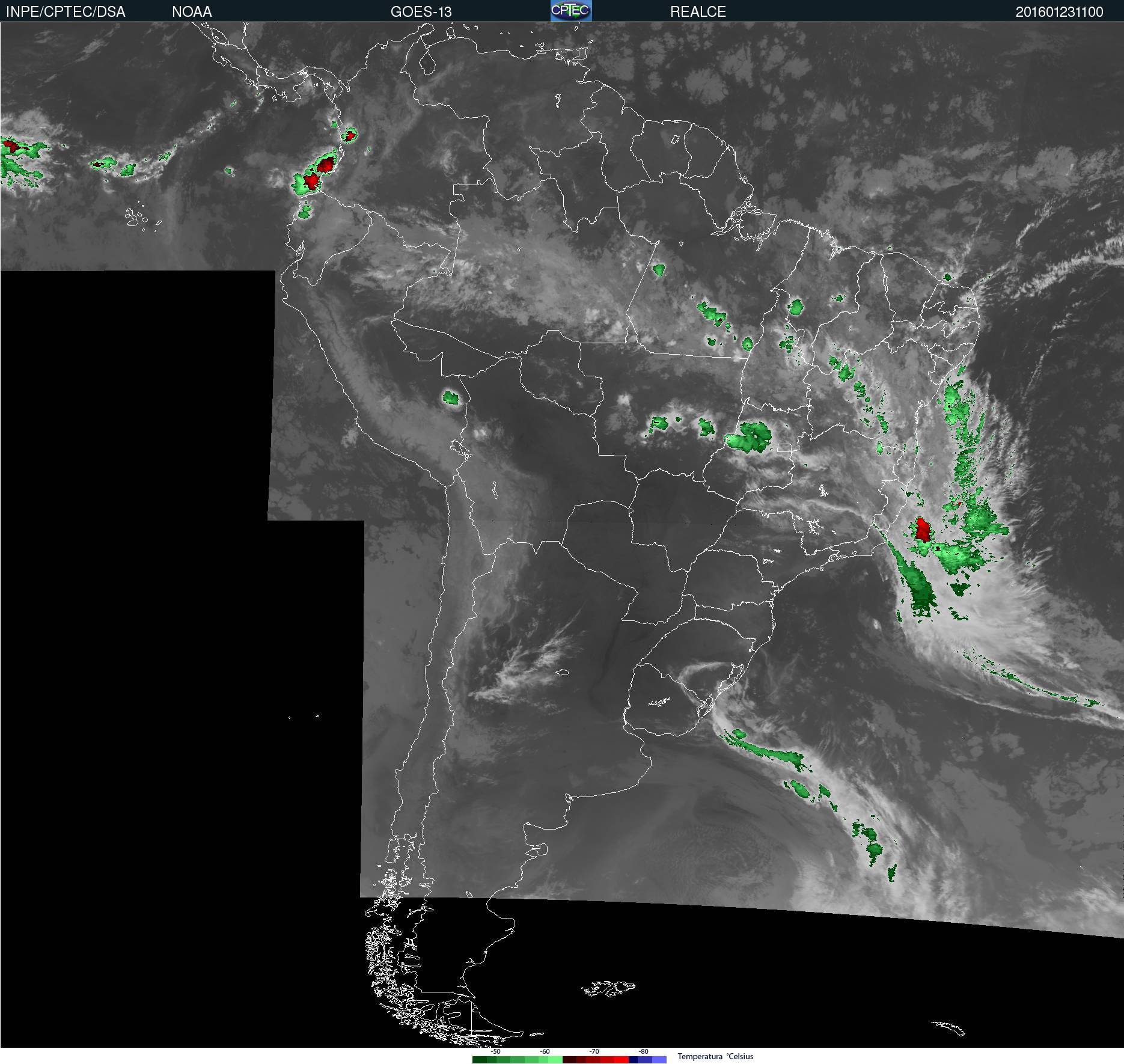Click the CPTEC logo in the header
This screenshot has width=1124, height=1064.
pos(571,11)
